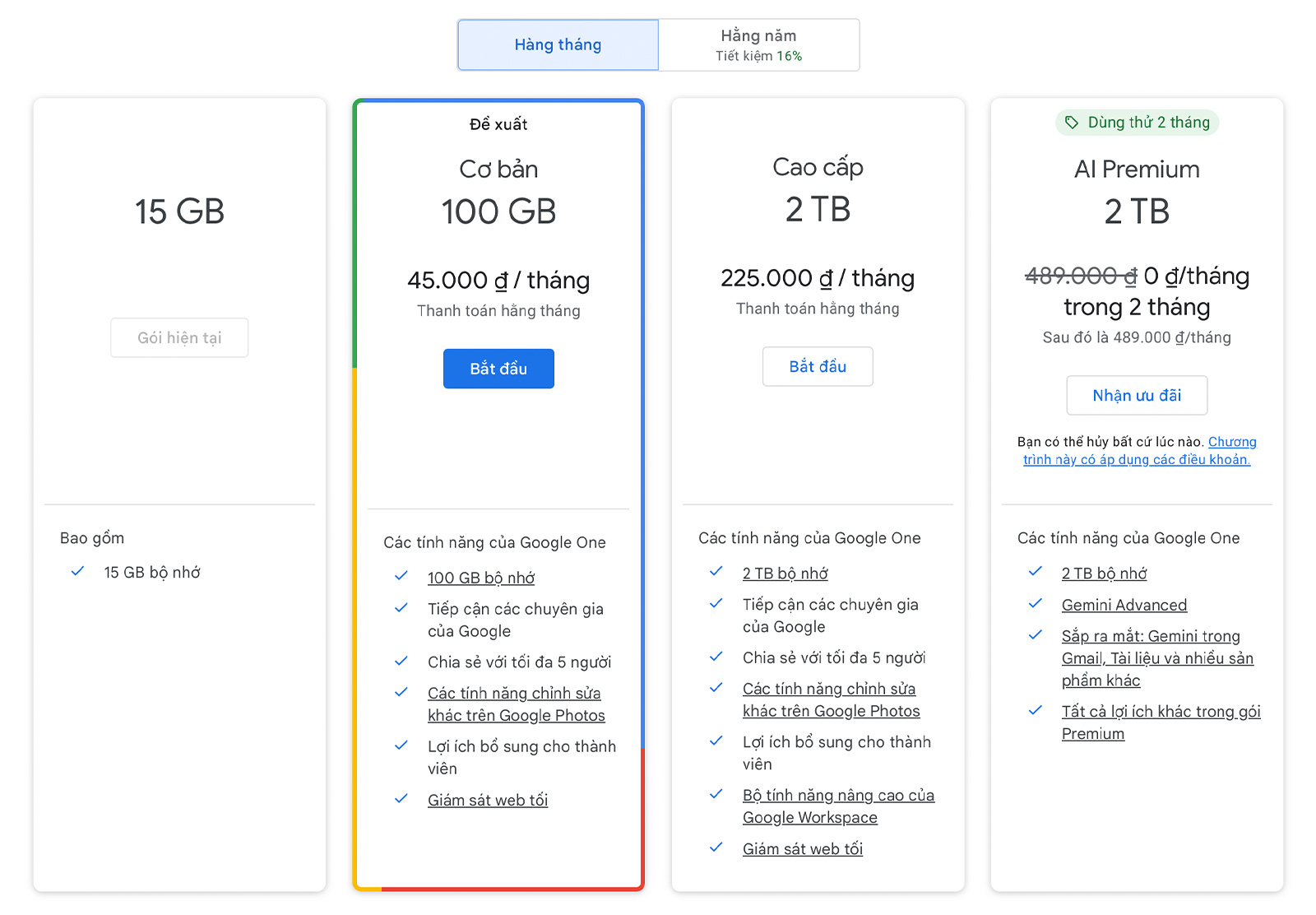The width and height of the screenshot is (1316, 915).
Task: Click checkmark beside Google Workspace features
Action: point(716,794)
